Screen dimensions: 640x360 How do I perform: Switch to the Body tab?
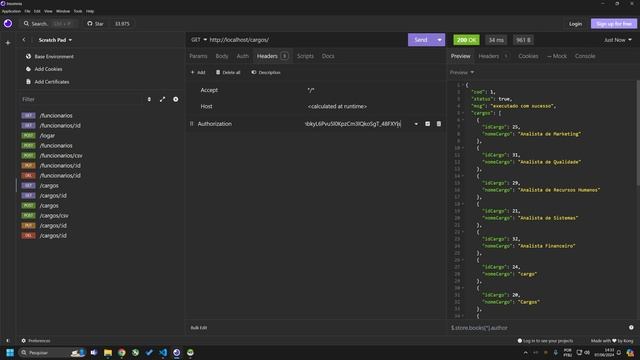[x=222, y=56]
